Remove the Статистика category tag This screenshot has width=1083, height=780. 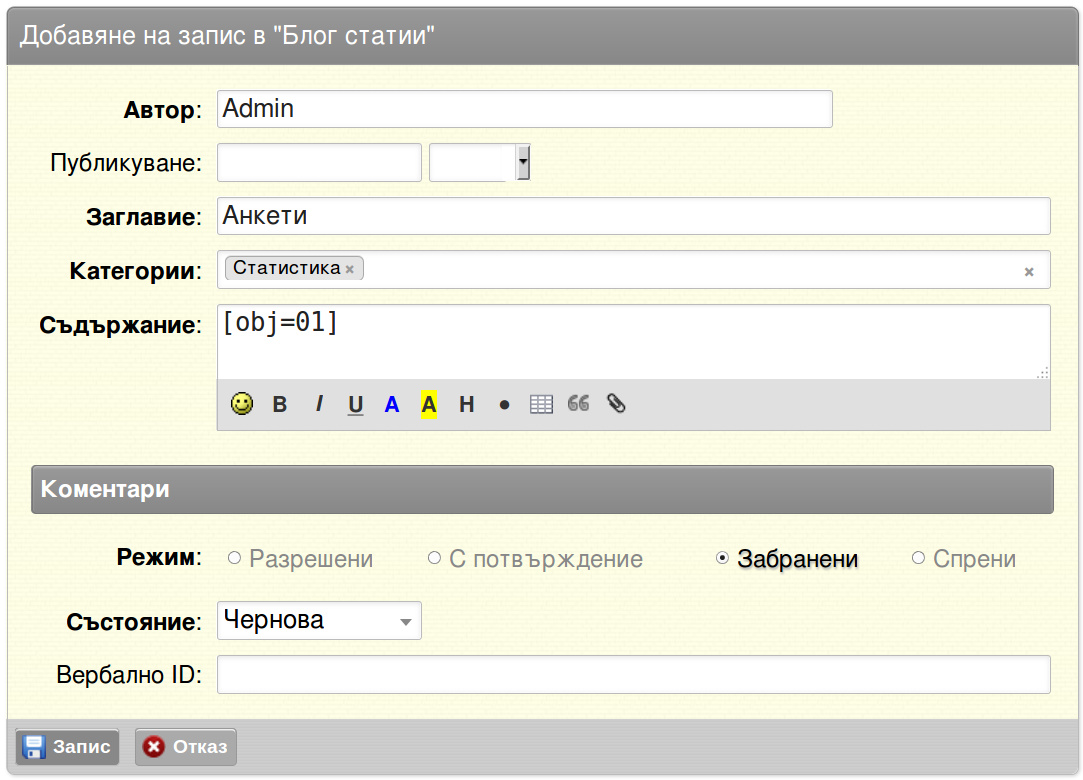pos(349,269)
